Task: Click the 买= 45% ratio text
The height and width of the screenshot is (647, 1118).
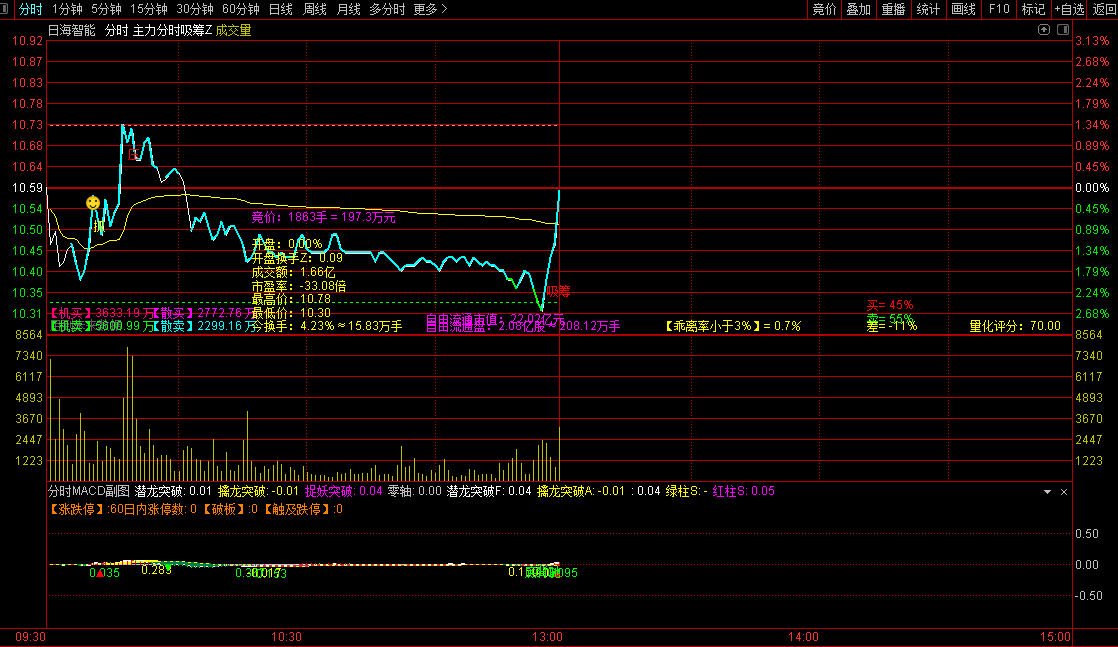Action: click(890, 305)
